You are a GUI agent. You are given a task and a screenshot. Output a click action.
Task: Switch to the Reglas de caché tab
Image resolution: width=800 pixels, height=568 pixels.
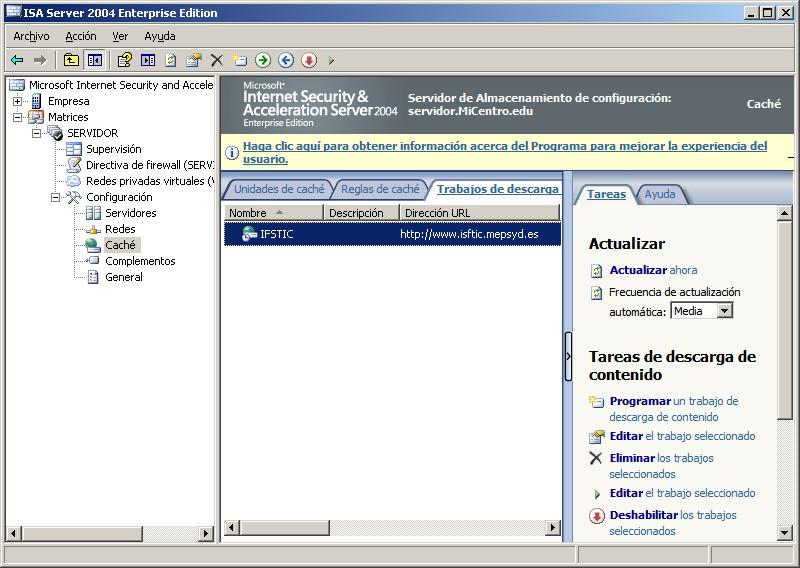[x=380, y=189]
